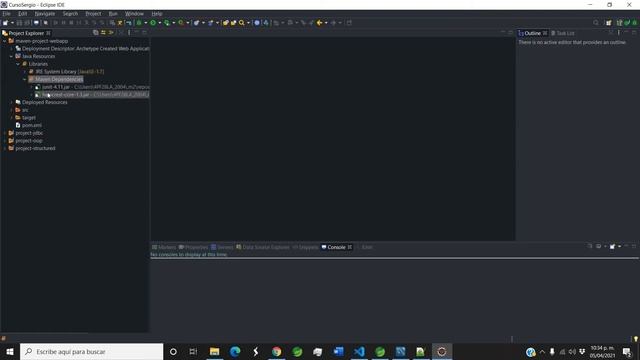Click the New wizard toolbar icon
The height and width of the screenshot is (360, 640).
[6, 23]
